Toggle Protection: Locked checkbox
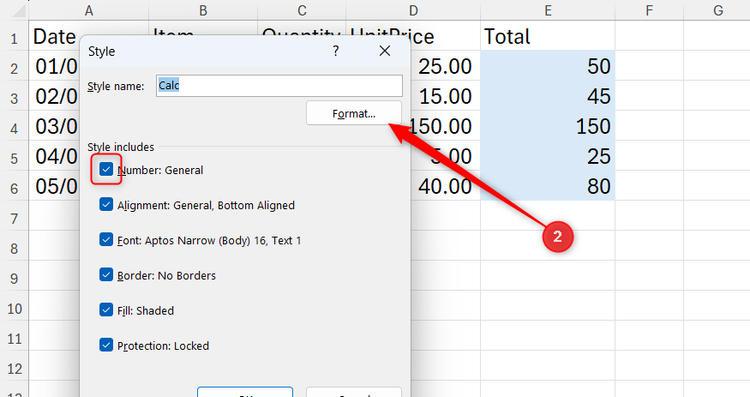This screenshot has width=750, height=397. (x=106, y=345)
